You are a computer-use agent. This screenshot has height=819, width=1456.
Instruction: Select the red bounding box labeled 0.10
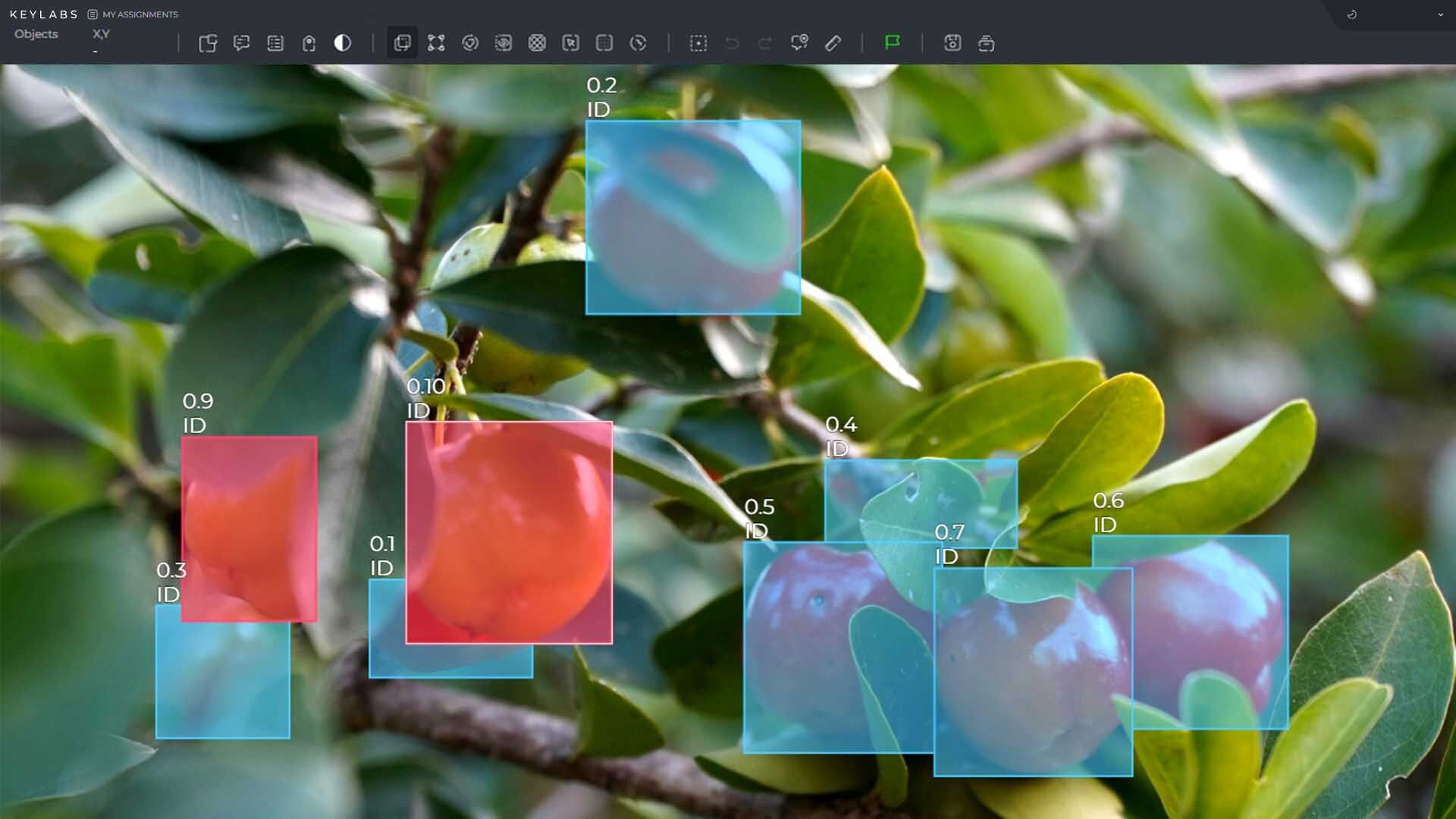click(509, 532)
